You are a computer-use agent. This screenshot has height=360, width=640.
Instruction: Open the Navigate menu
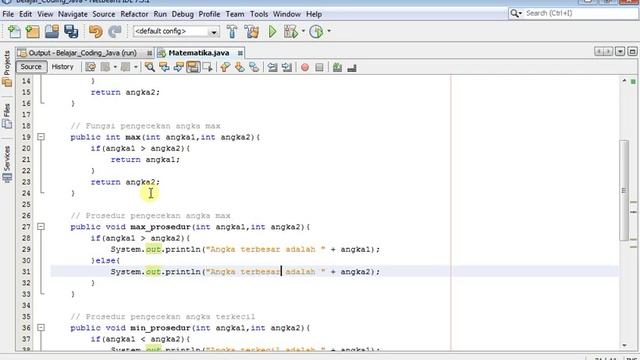click(x=73, y=14)
